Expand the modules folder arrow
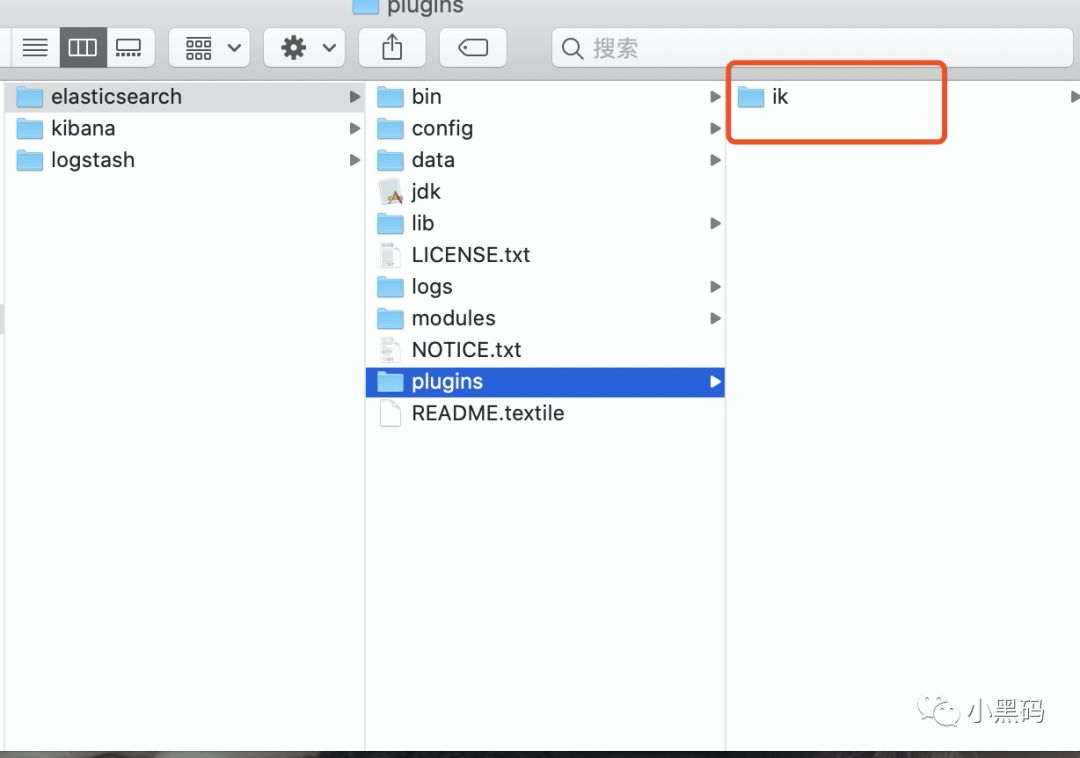The image size is (1080, 758). (x=716, y=319)
